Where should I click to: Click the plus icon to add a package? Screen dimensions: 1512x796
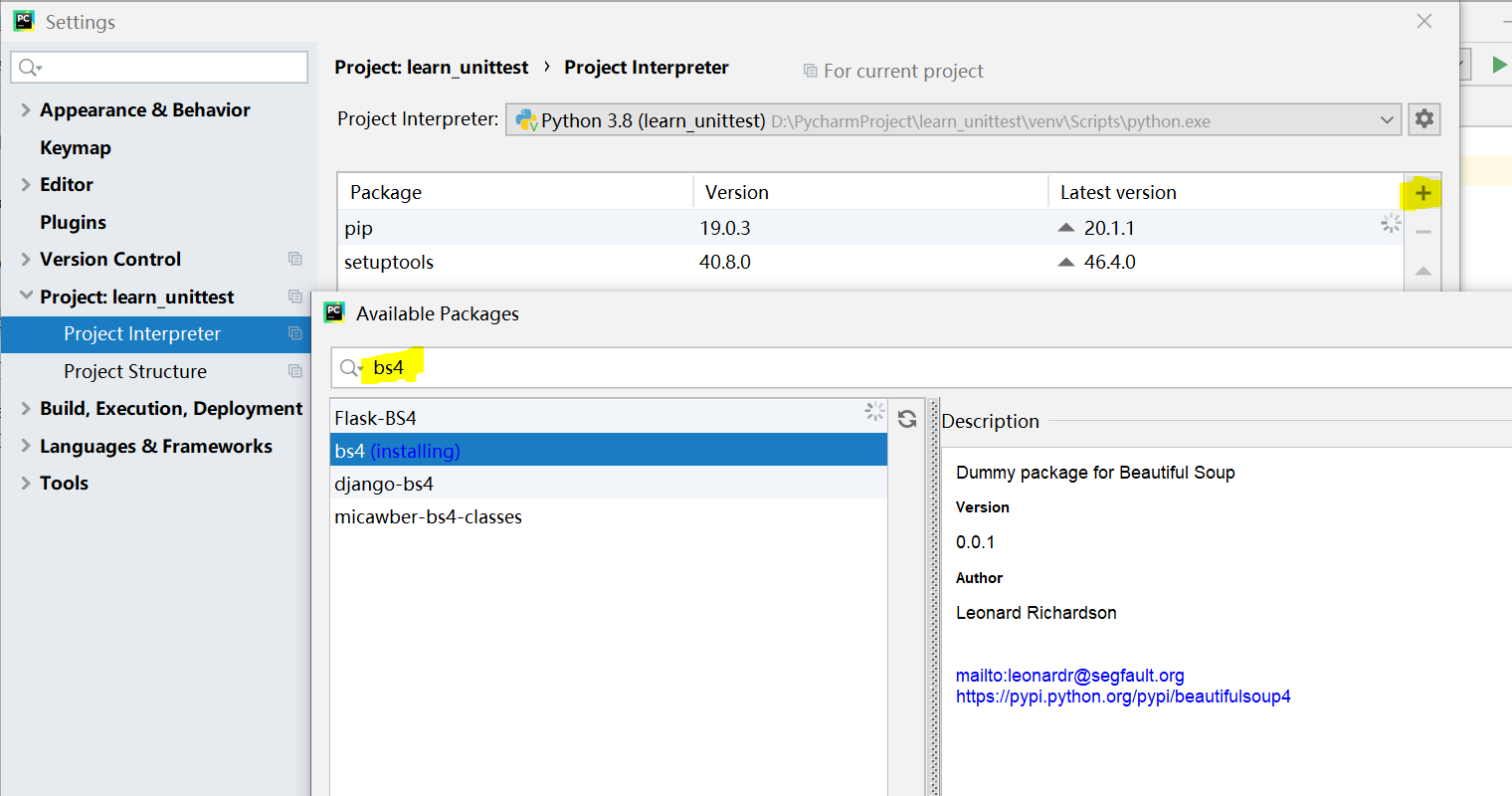point(1422,193)
